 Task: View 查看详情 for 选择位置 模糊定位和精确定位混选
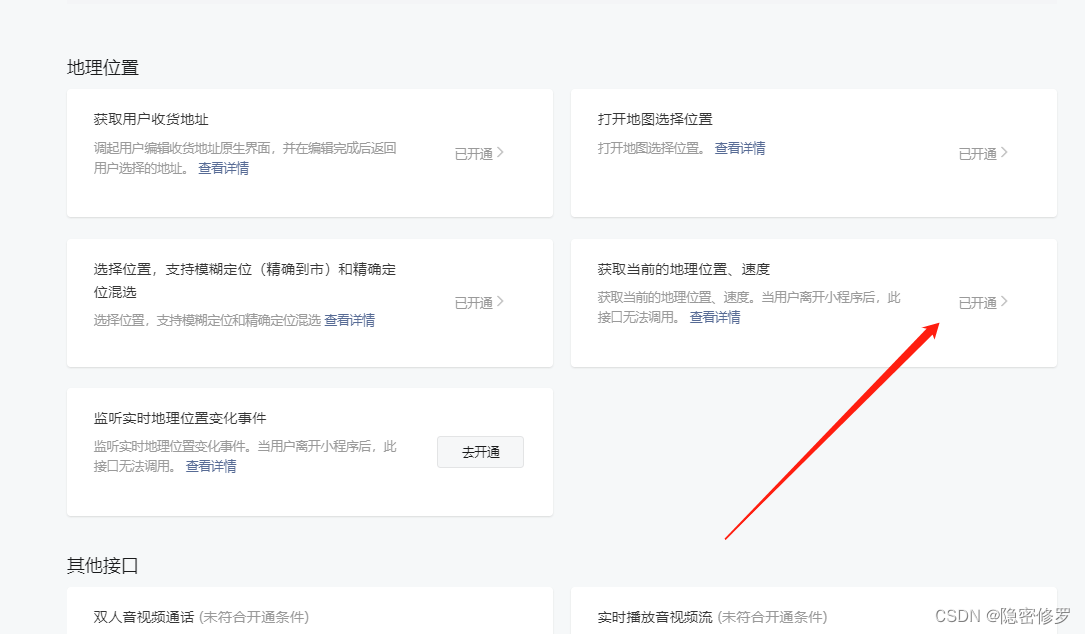pos(349,320)
